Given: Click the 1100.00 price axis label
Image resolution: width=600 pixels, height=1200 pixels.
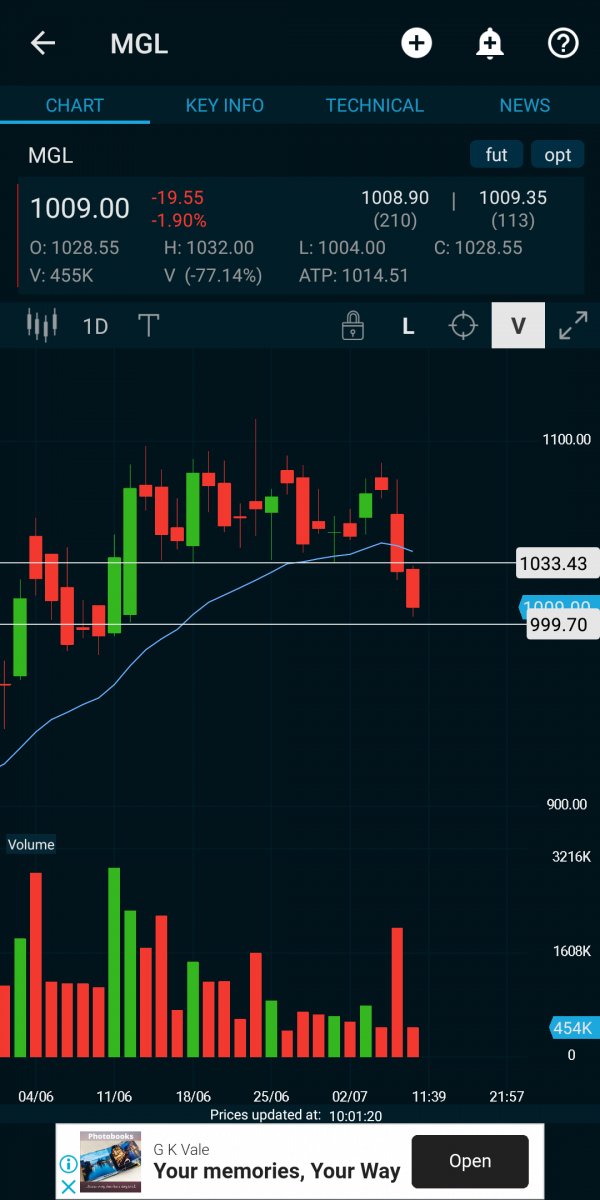Looking at the screenshot, I should [x=566, y=439].
